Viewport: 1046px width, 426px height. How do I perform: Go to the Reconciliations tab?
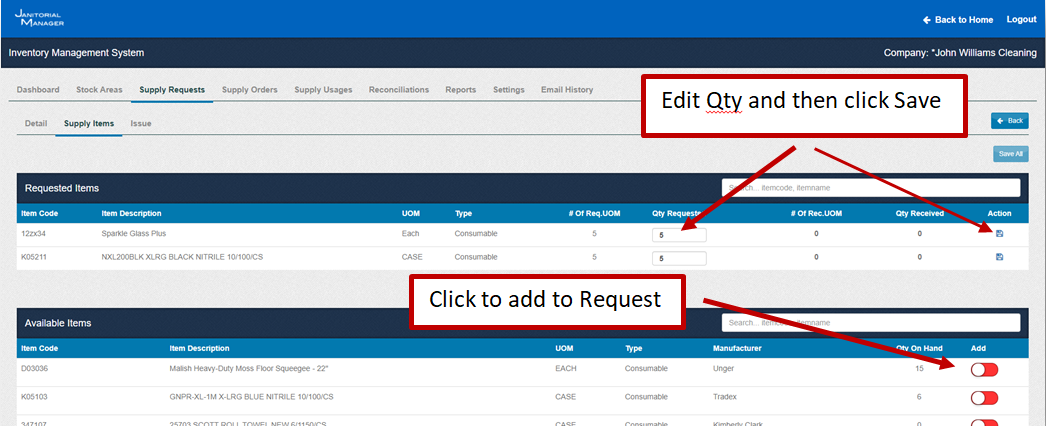(x=398, y=90)
